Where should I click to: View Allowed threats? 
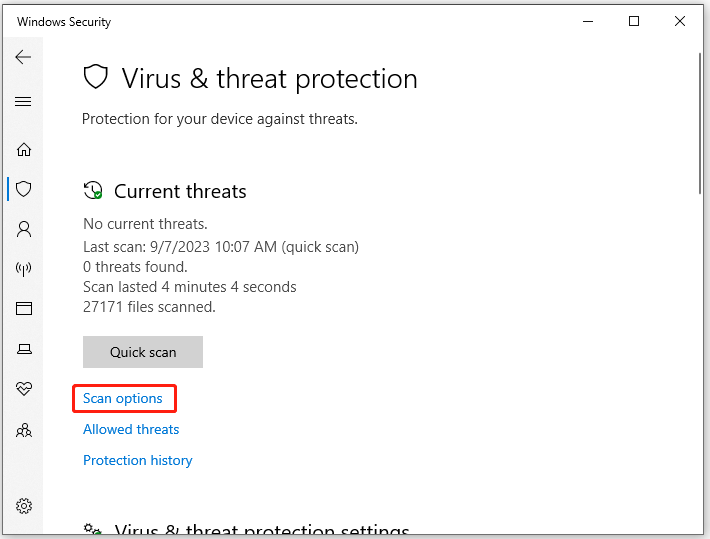point(131,429)
